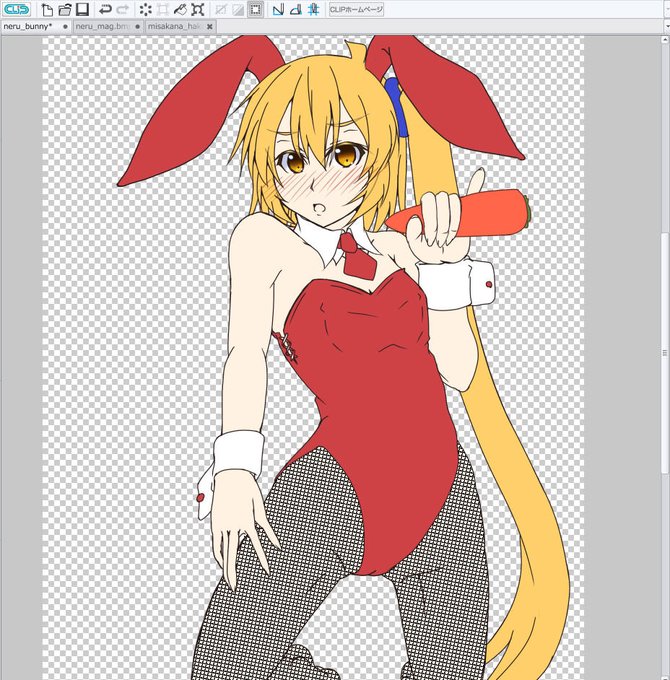This screenshot has height=680, width=670.
Task: Save the document with the disk icon
Action: [x=82, y=9]
